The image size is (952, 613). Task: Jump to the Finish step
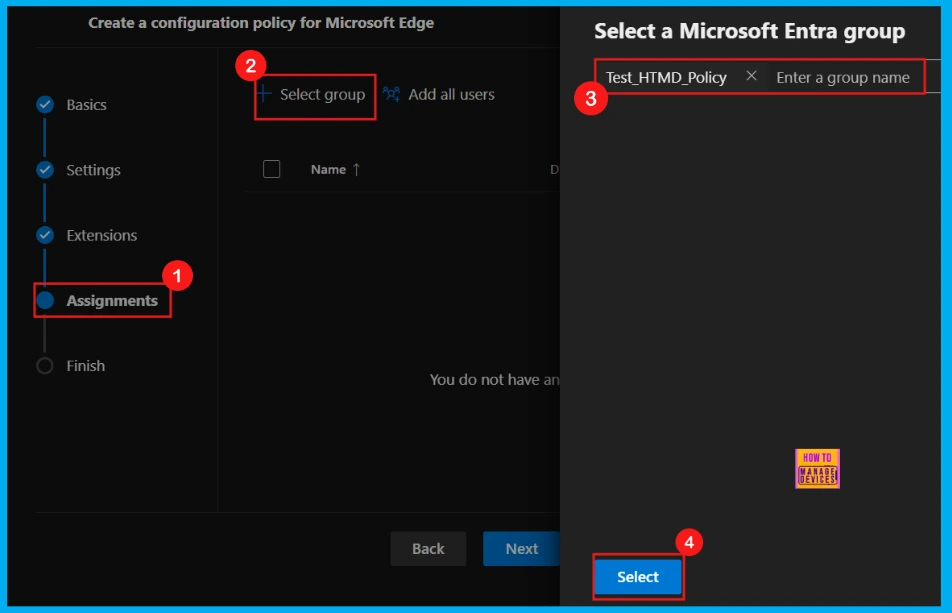pyautogui.click(x=86, y=366)
